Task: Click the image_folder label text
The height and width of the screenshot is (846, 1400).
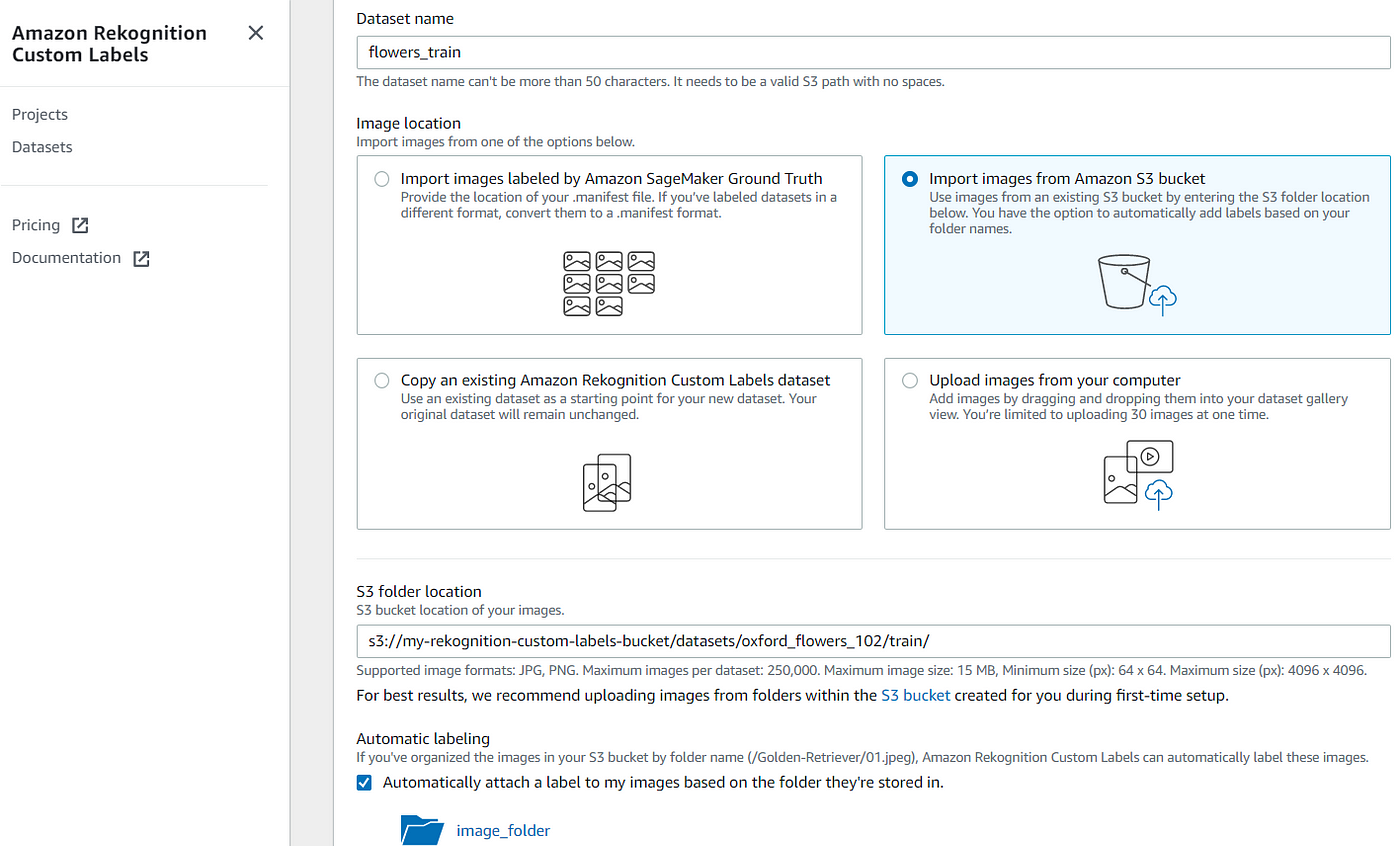Action: [x=503, y=830]
